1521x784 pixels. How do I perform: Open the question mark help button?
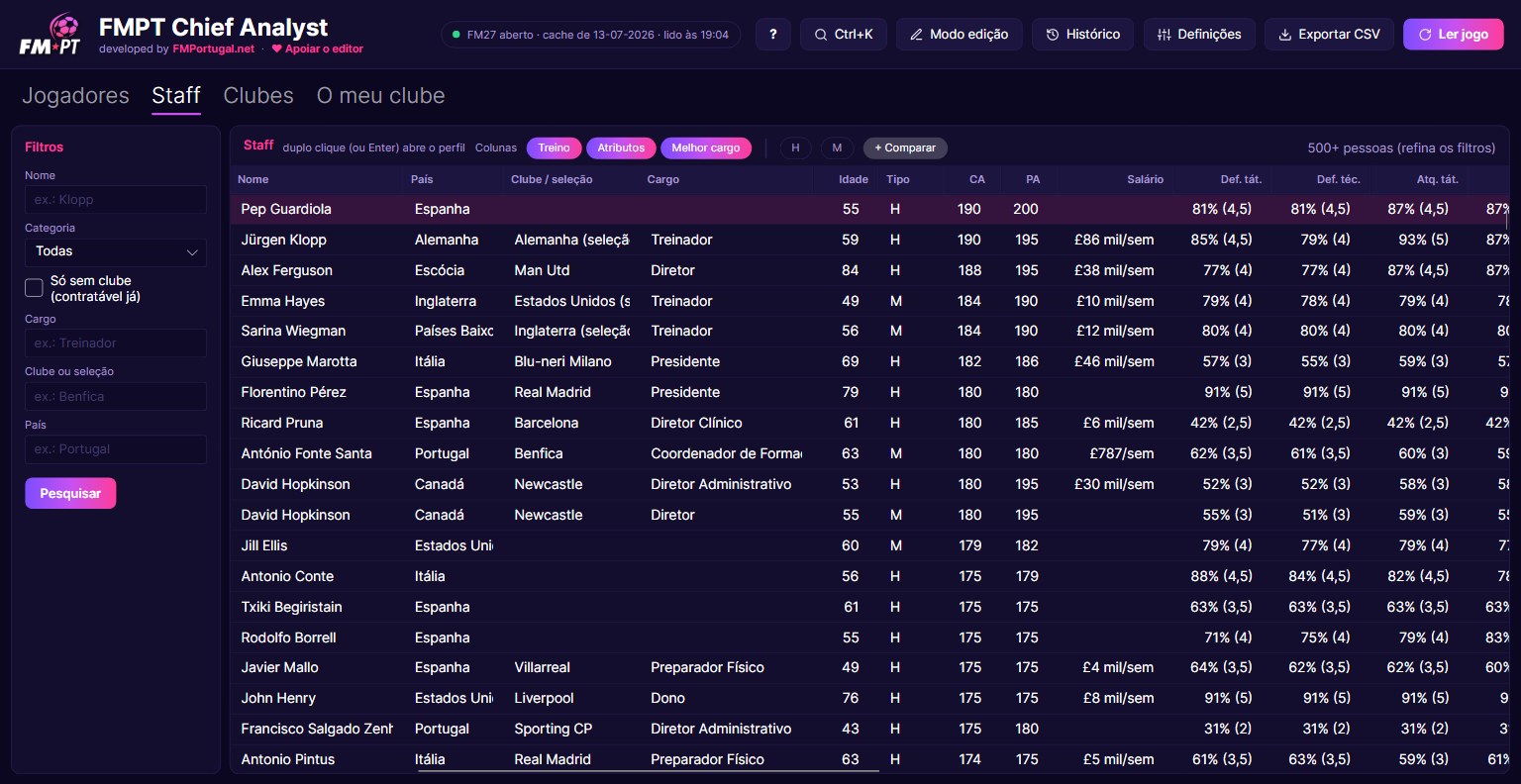tap(773, 34)
